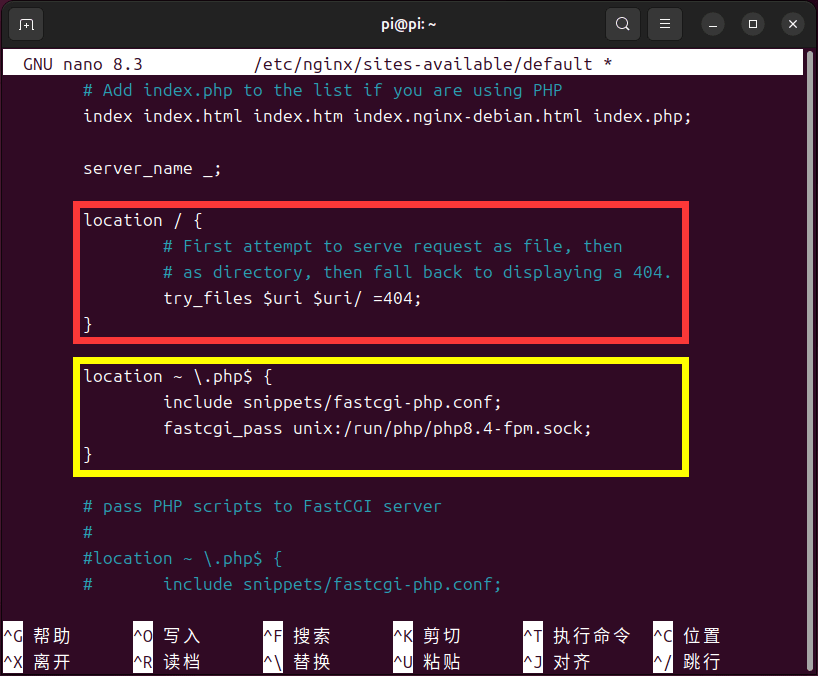
Task: Click the ^X 离开 exit shortcut
Action: 38,662
